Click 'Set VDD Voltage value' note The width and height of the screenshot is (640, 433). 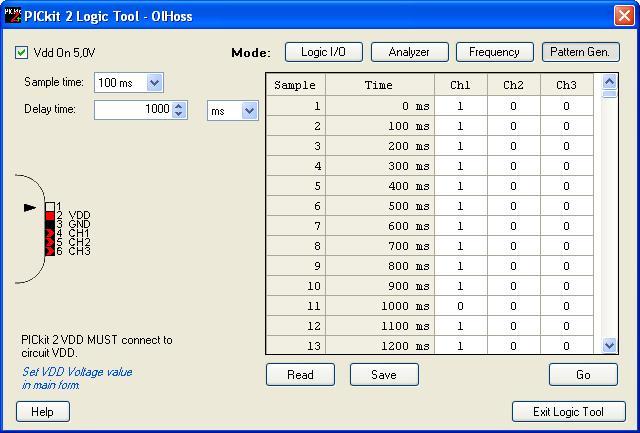click(77, 378)
